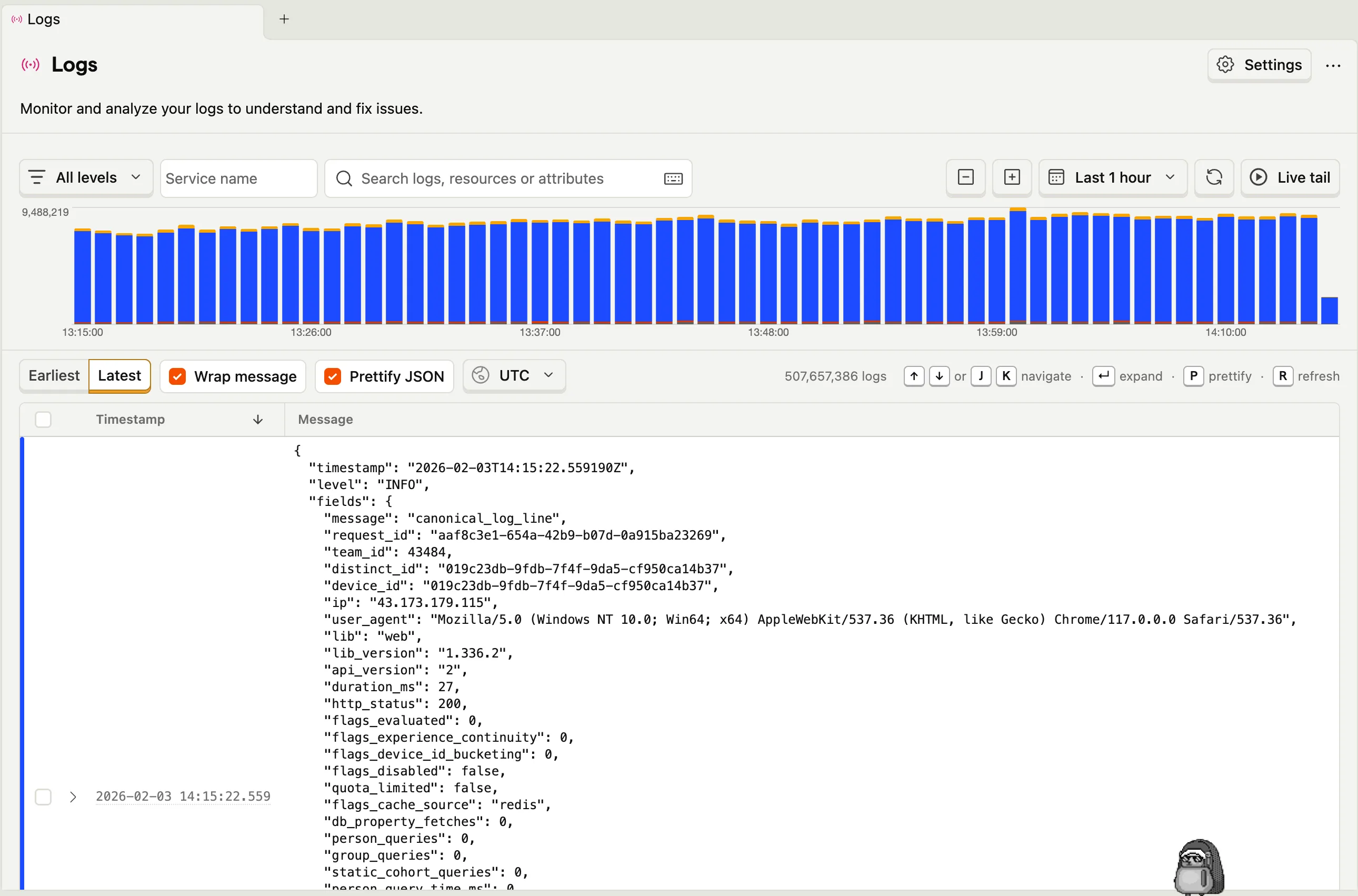
Task: Refresh logs using the circular arrows icon
Action: (x=1214, y=178)
